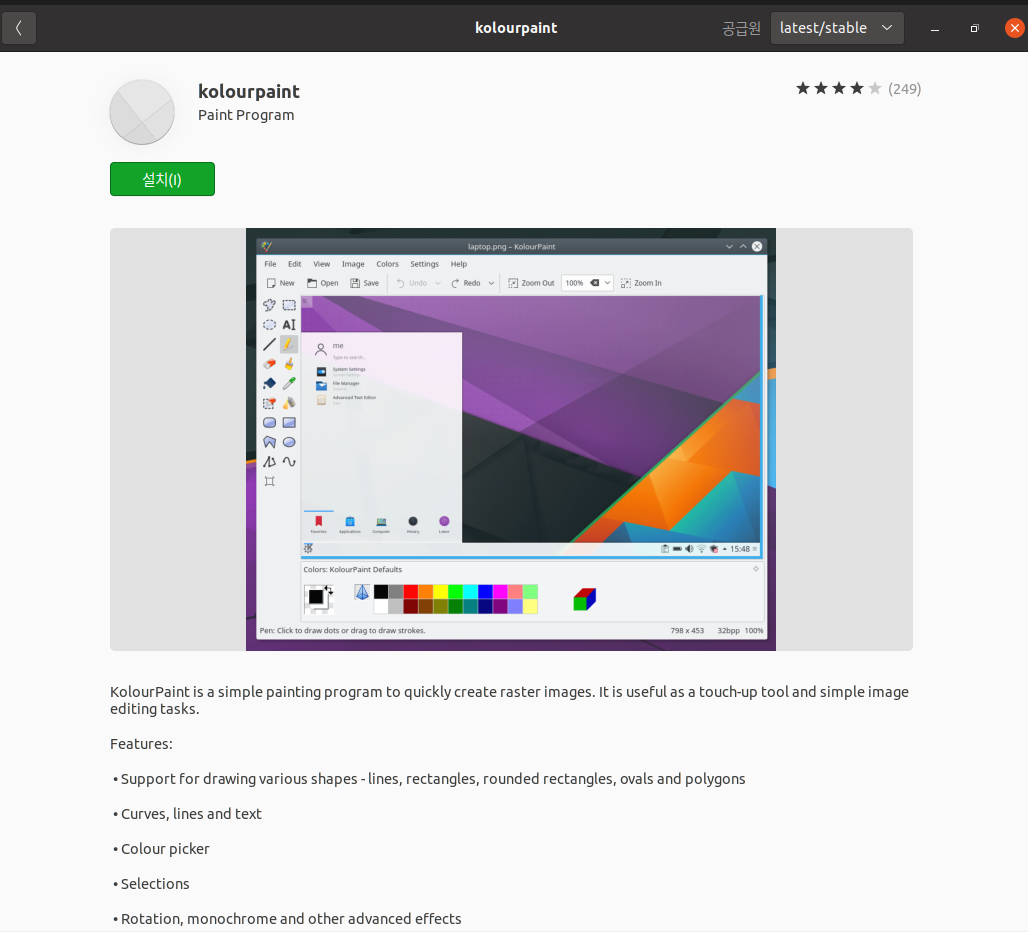Click the Selections feature line
The height and width of the screenshot is (932, 1028).
coord(151,883)
